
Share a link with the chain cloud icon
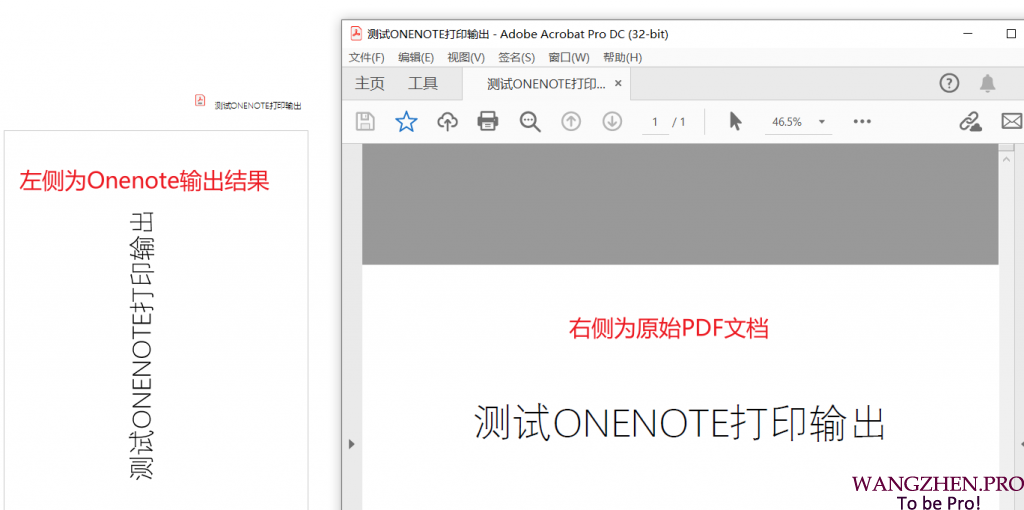click(x=970, y=121)
